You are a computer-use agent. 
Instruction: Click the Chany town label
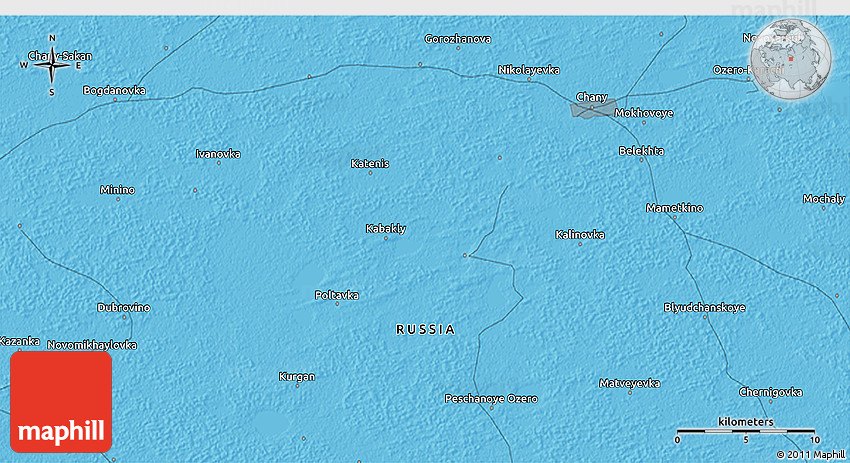[591, 97]
